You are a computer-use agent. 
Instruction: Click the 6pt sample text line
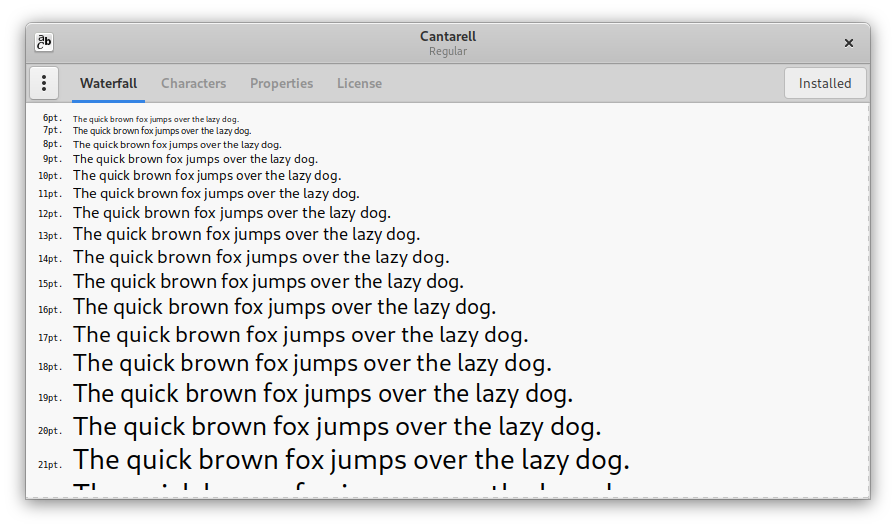pos(155,119)
